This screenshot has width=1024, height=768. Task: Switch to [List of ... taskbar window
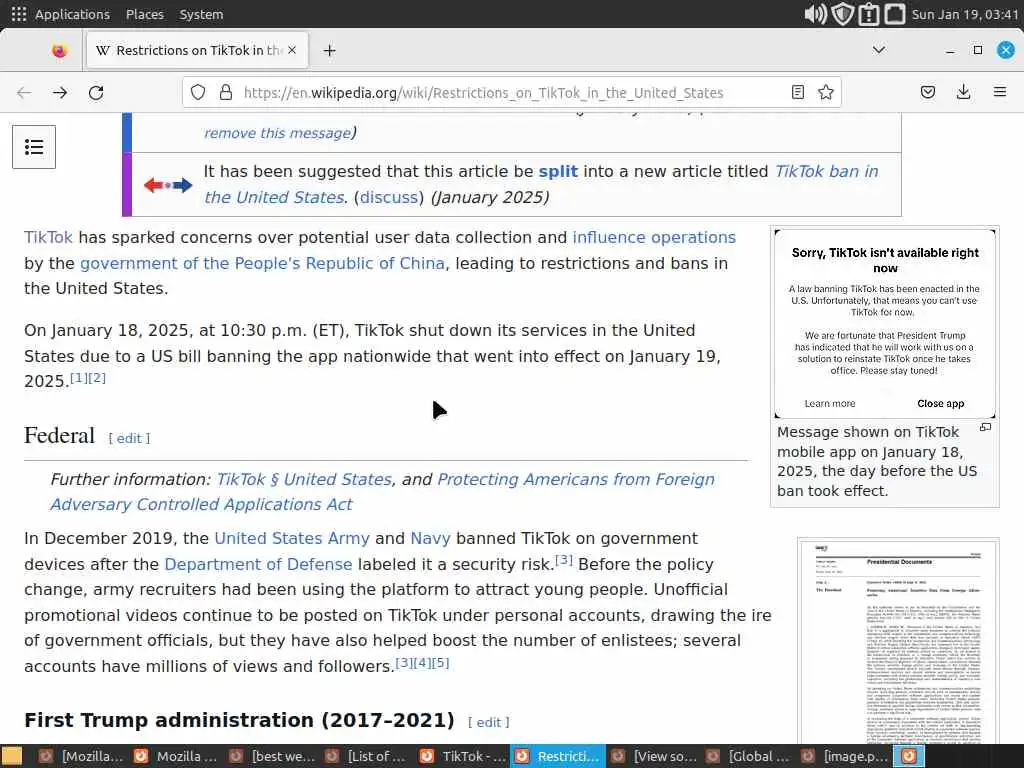[x=366, y=756]
